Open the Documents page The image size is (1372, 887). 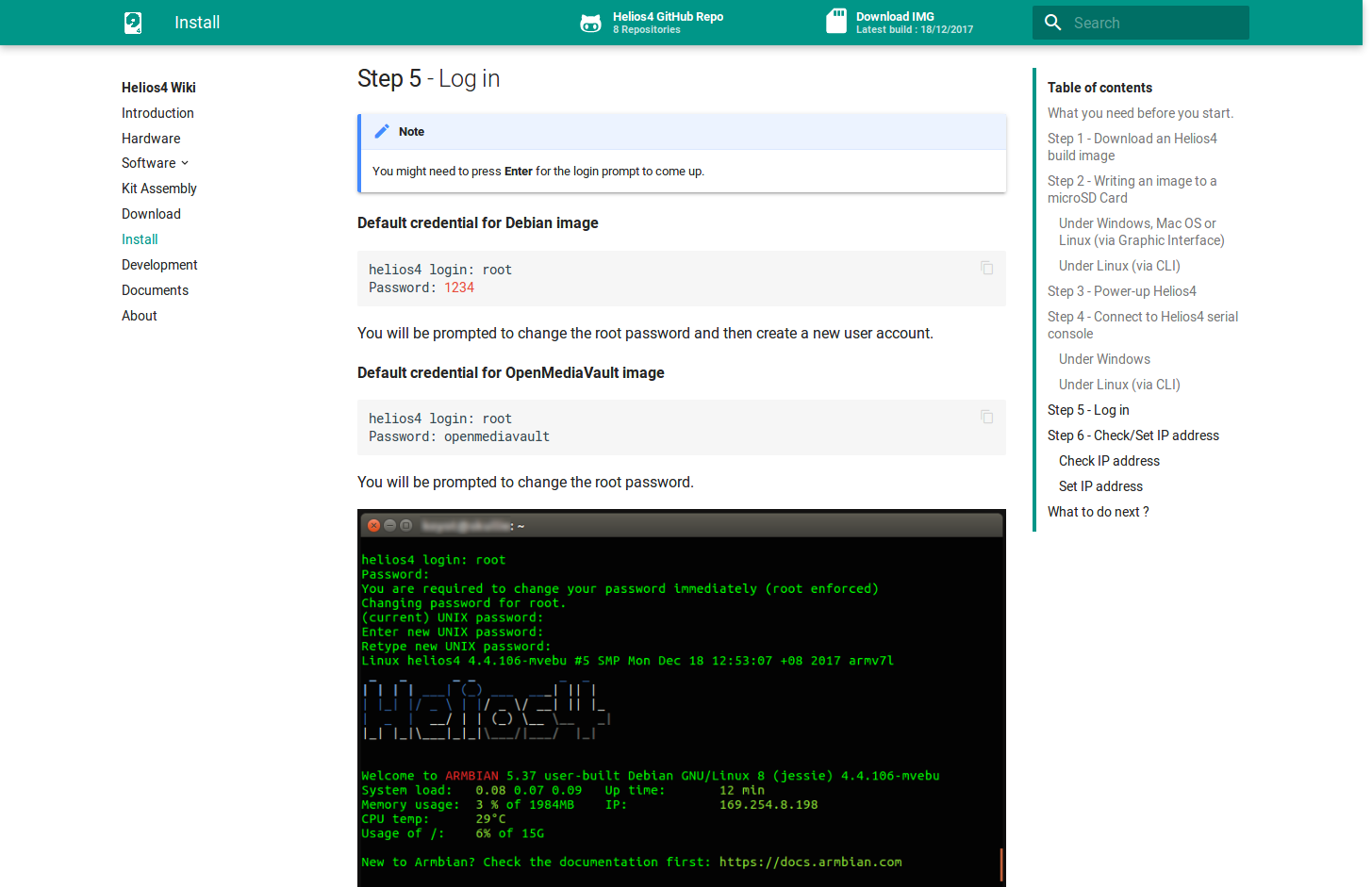(155, 290)
